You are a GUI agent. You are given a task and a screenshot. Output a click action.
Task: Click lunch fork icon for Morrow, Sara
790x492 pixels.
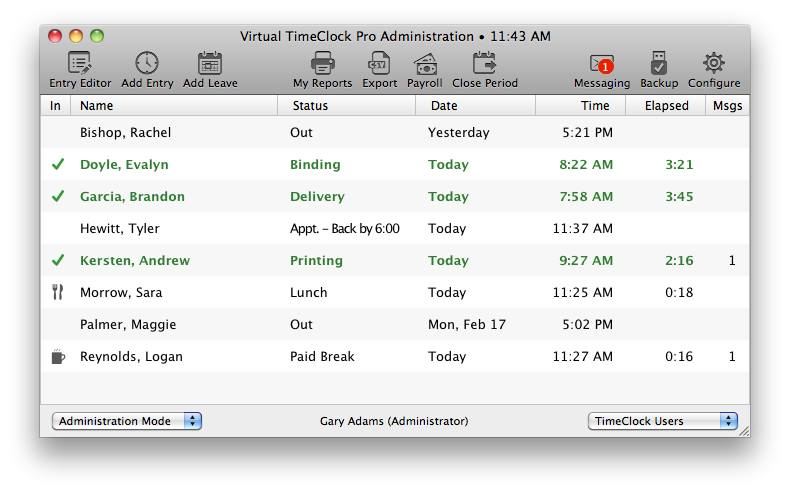pyautogui.click(x=58, y=292)
